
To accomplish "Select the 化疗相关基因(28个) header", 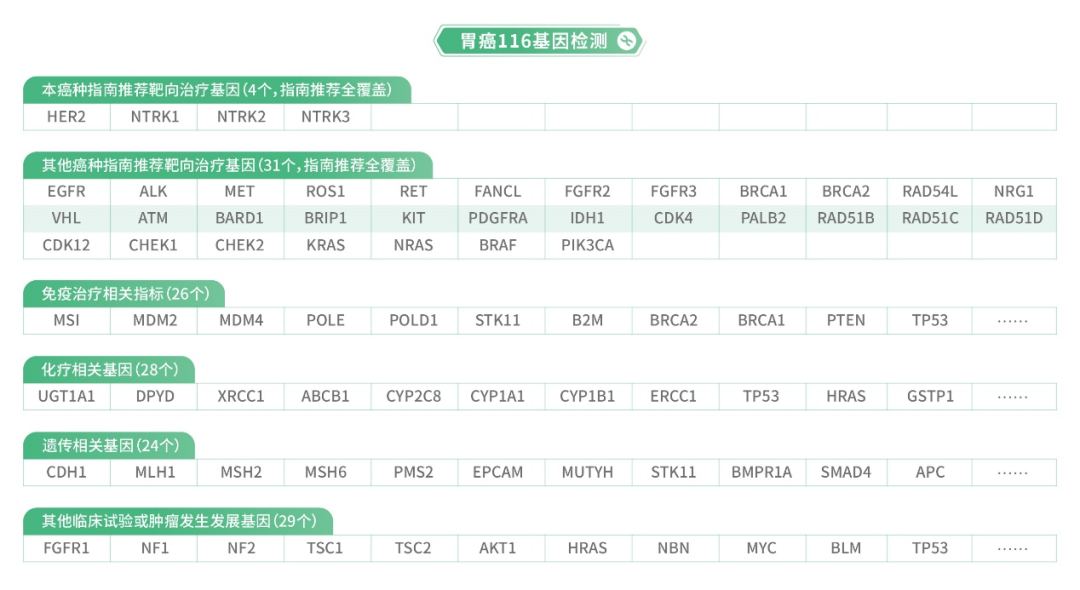I will pyautogui.click(x=109, y=370).
